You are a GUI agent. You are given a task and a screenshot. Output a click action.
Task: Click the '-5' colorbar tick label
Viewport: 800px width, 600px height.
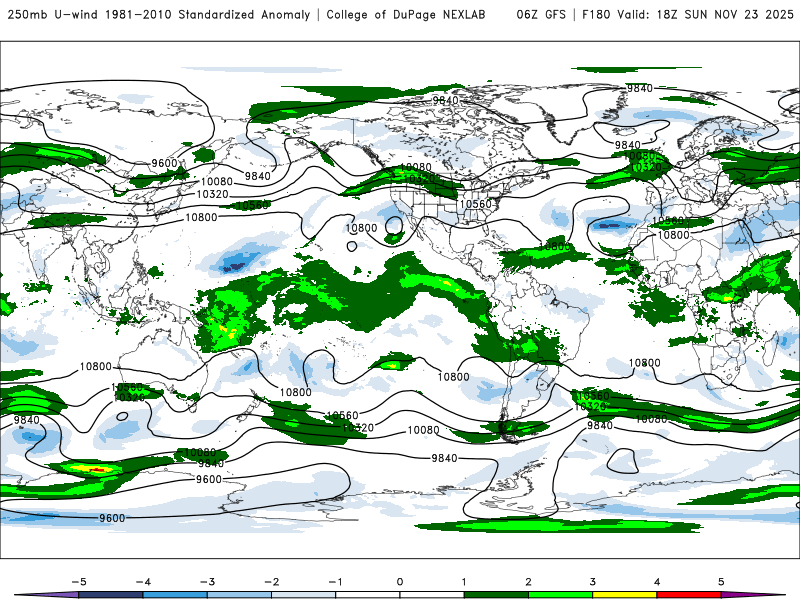79,582
